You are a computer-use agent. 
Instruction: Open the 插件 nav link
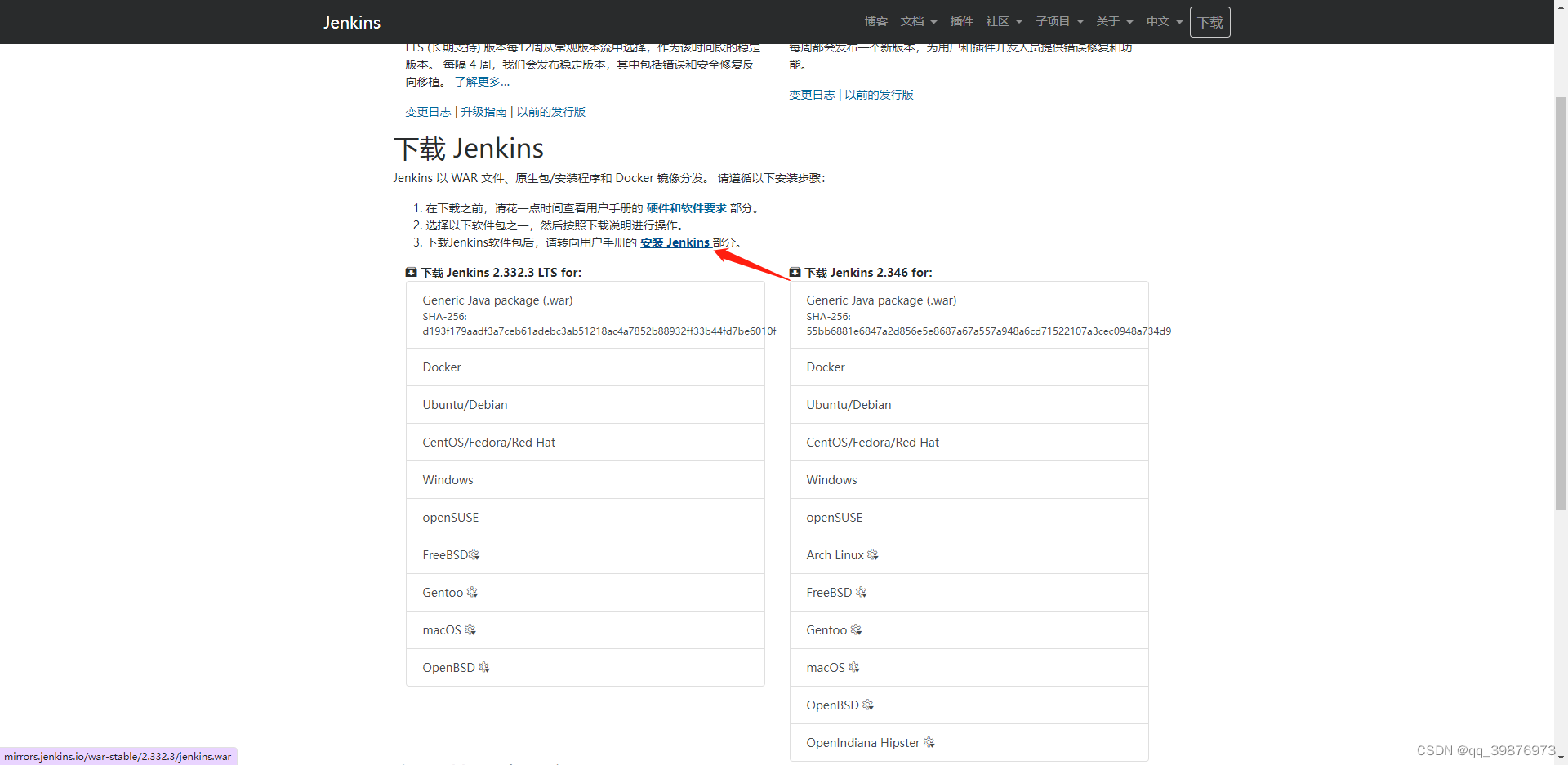tap(961, 21)
